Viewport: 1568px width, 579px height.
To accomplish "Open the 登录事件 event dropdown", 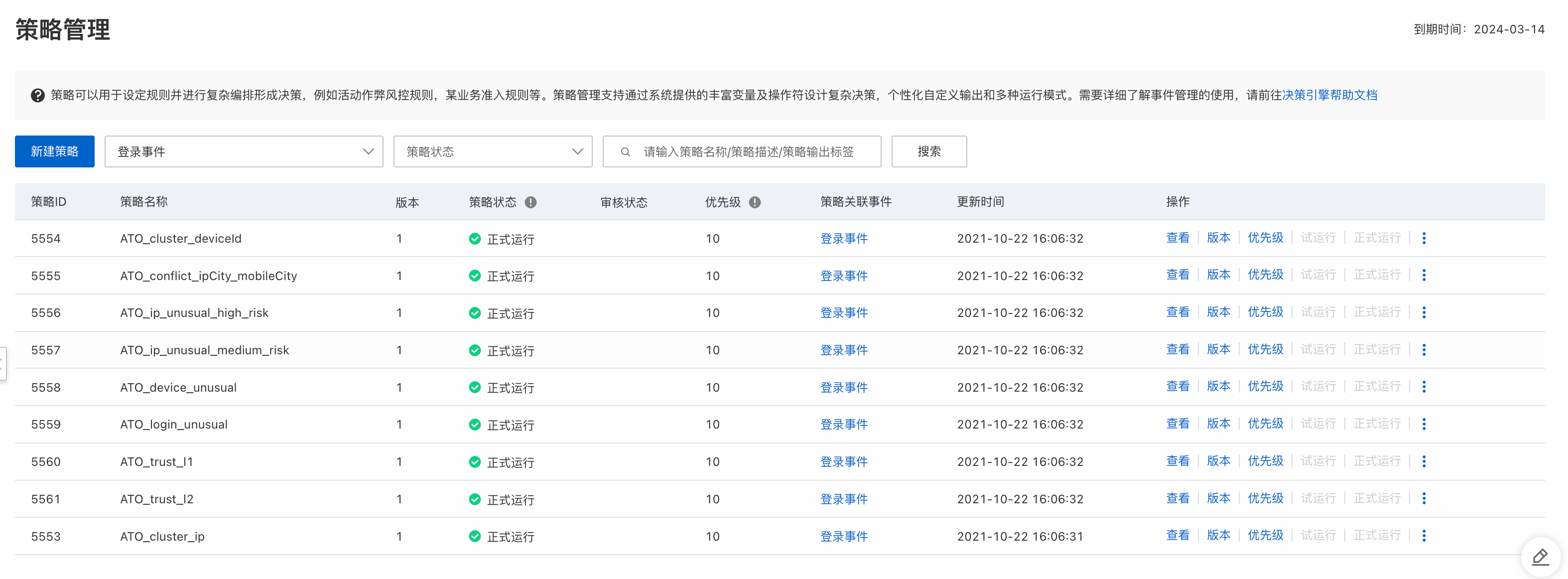I will click(x=244, y=151).
